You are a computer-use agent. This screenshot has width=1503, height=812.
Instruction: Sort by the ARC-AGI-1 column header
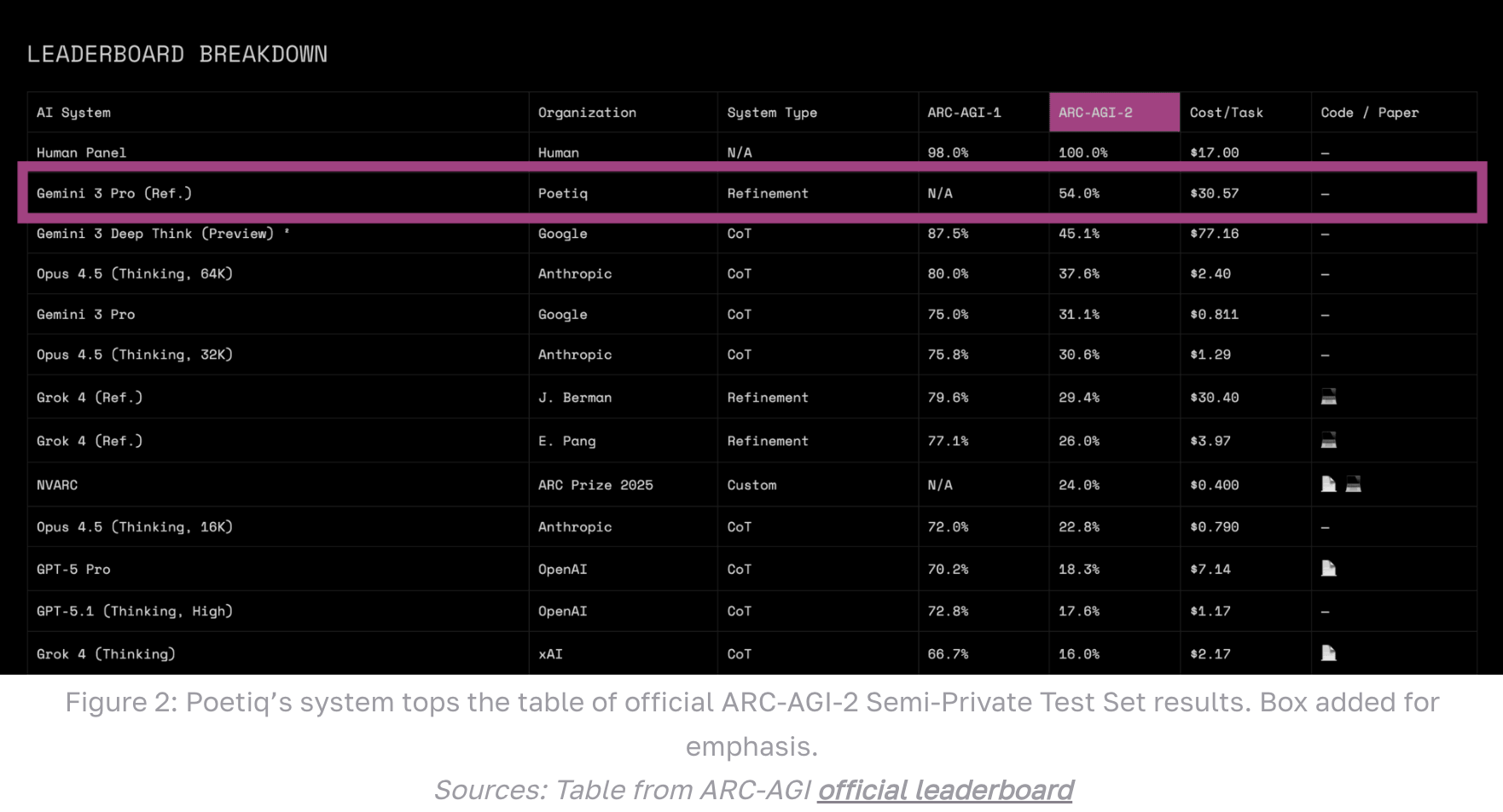click(964, 113)
